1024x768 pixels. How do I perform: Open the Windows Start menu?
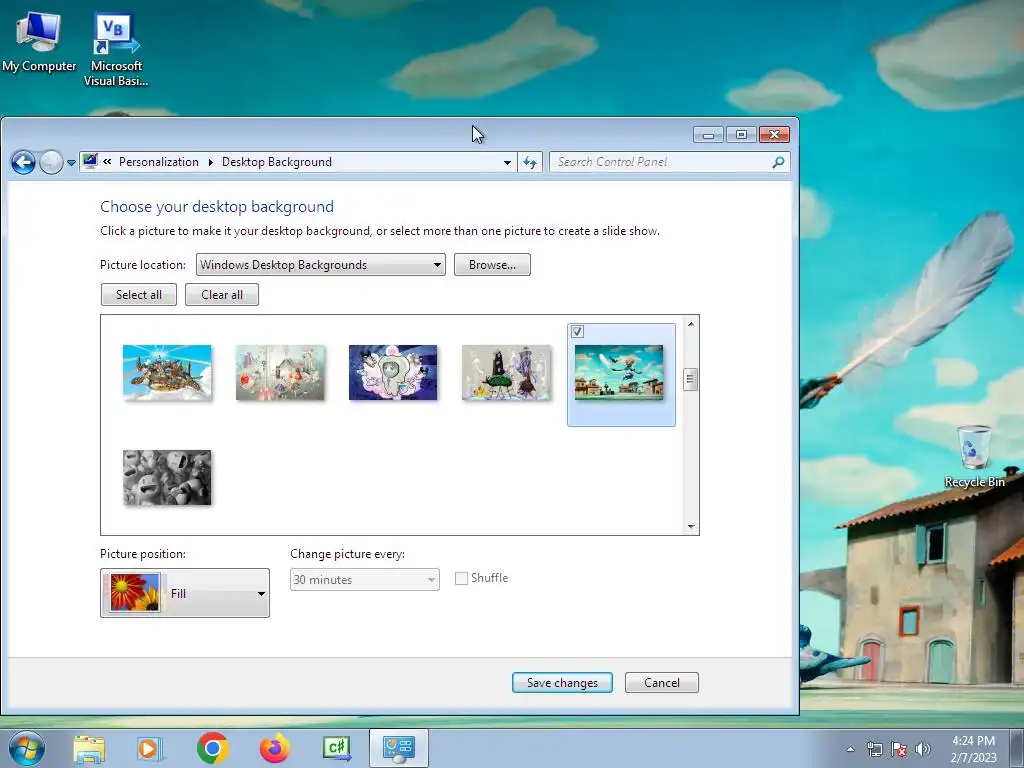click(27, 748)
